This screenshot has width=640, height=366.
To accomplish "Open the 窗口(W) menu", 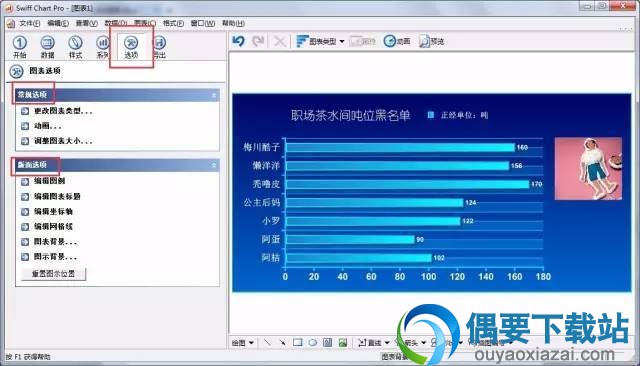I will pos(203,23).
